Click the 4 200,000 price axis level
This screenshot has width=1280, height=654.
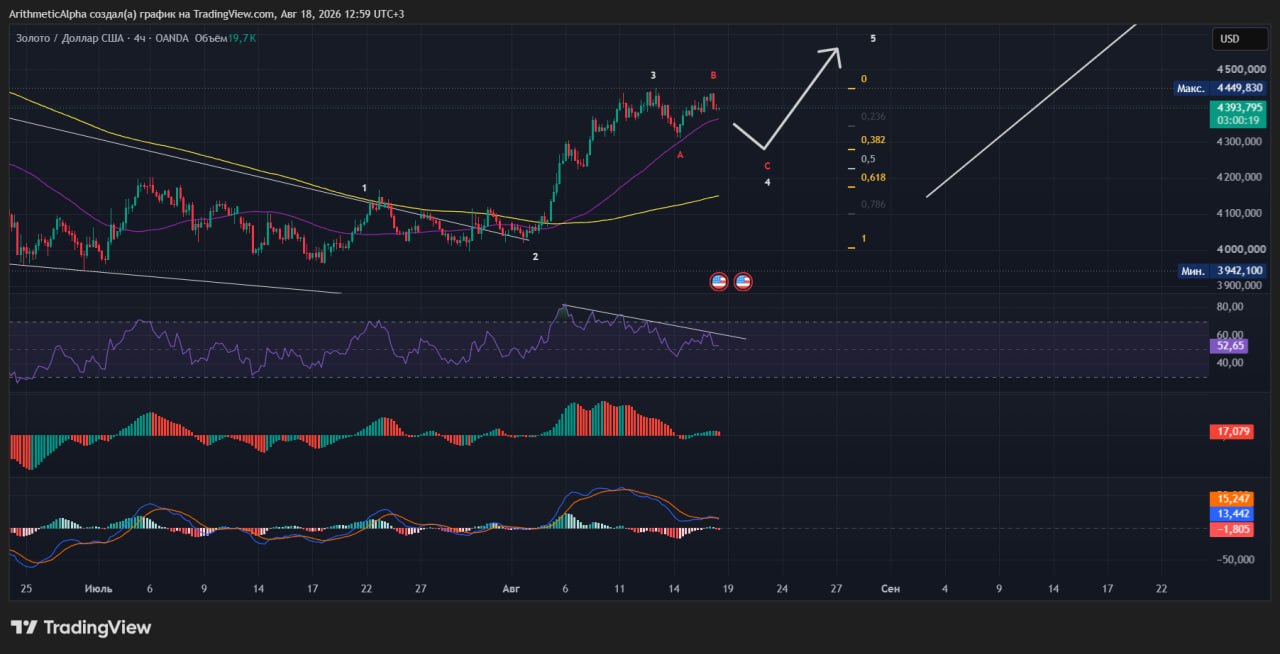pyautogui.click(x=1242, y=177)
